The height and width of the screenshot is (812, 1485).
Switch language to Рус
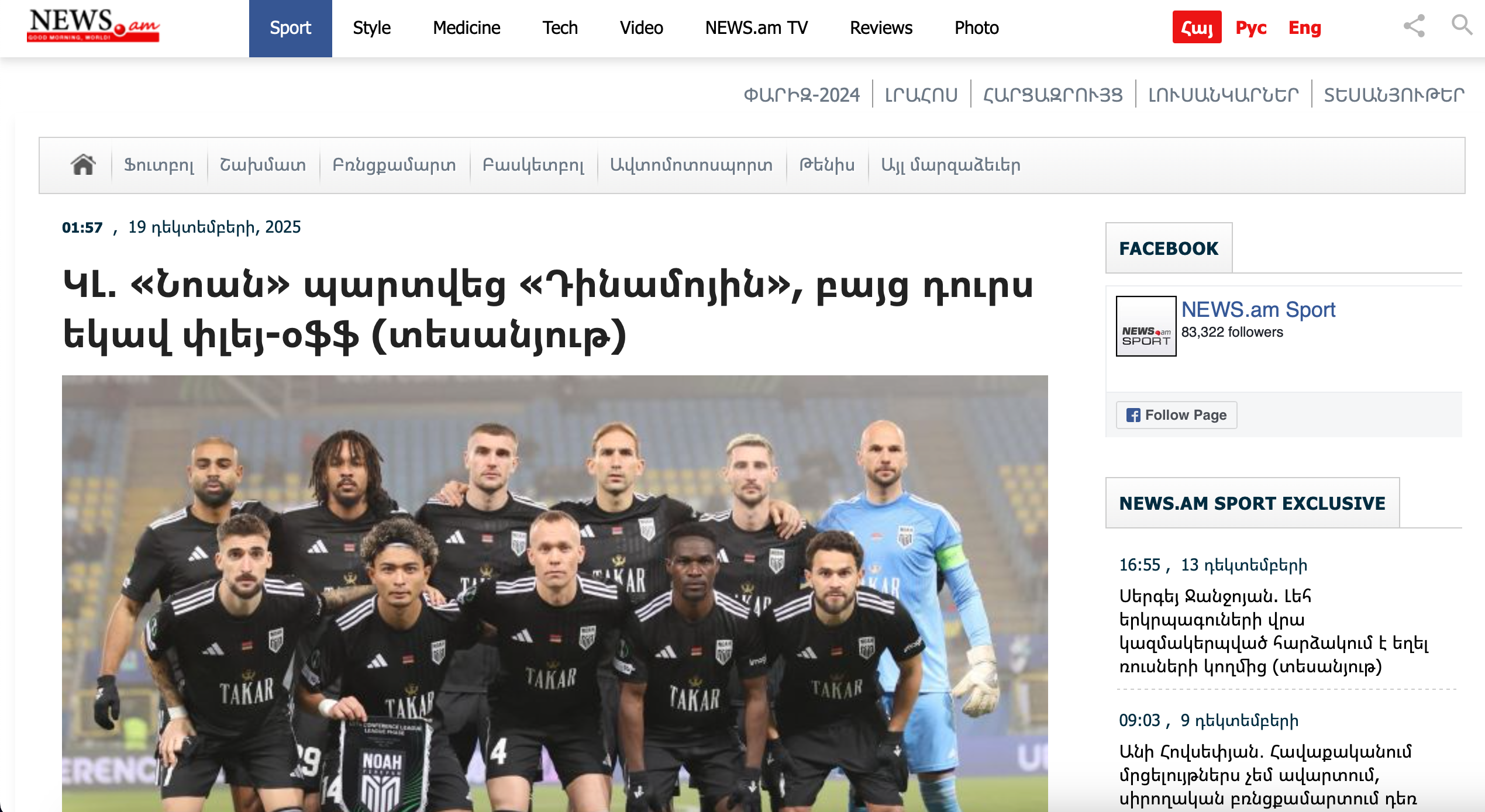point(1250,27)
